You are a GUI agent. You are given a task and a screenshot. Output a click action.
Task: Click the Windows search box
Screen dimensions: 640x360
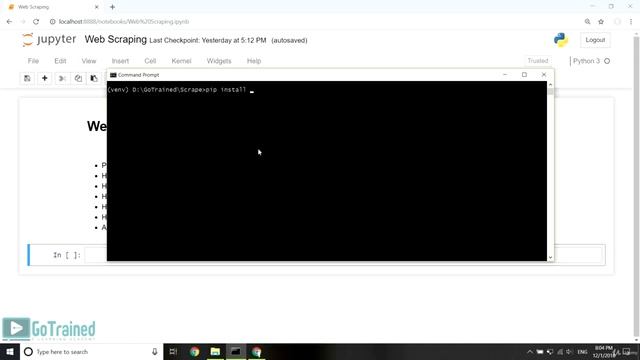[91, 351]
